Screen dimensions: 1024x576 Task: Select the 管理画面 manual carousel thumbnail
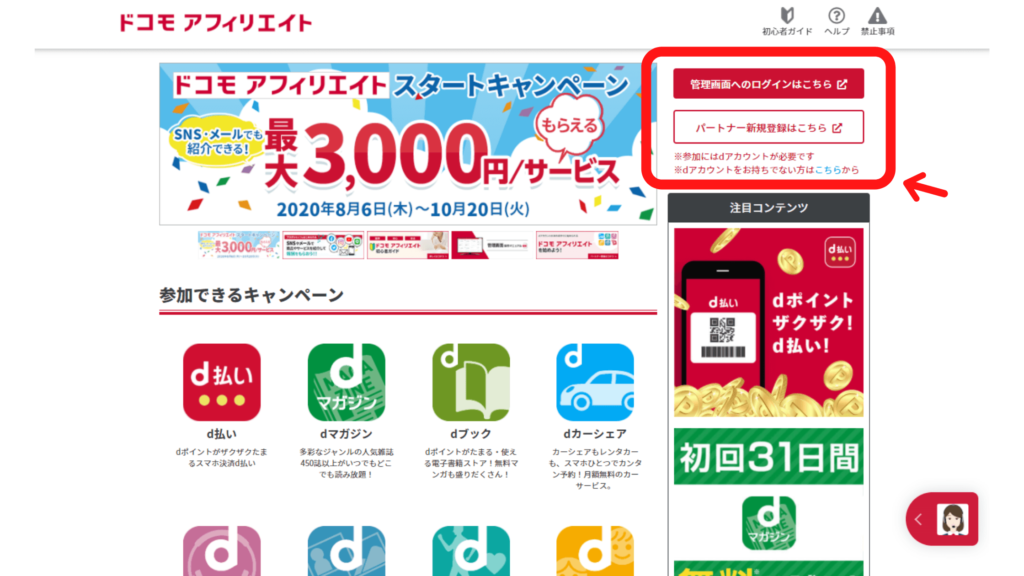(x=492, y=245)
